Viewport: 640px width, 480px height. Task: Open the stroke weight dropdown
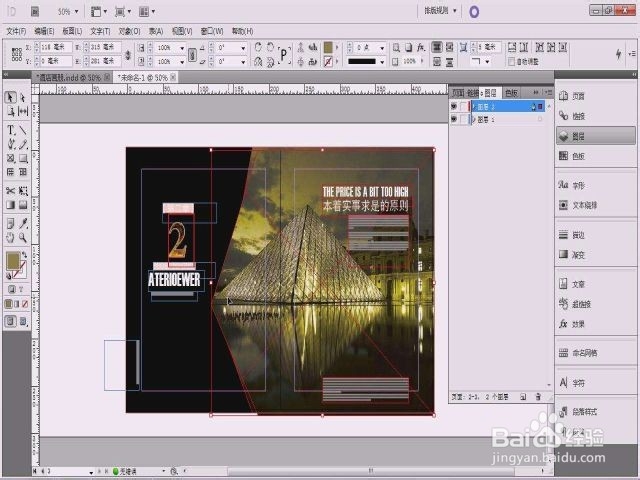382,48
